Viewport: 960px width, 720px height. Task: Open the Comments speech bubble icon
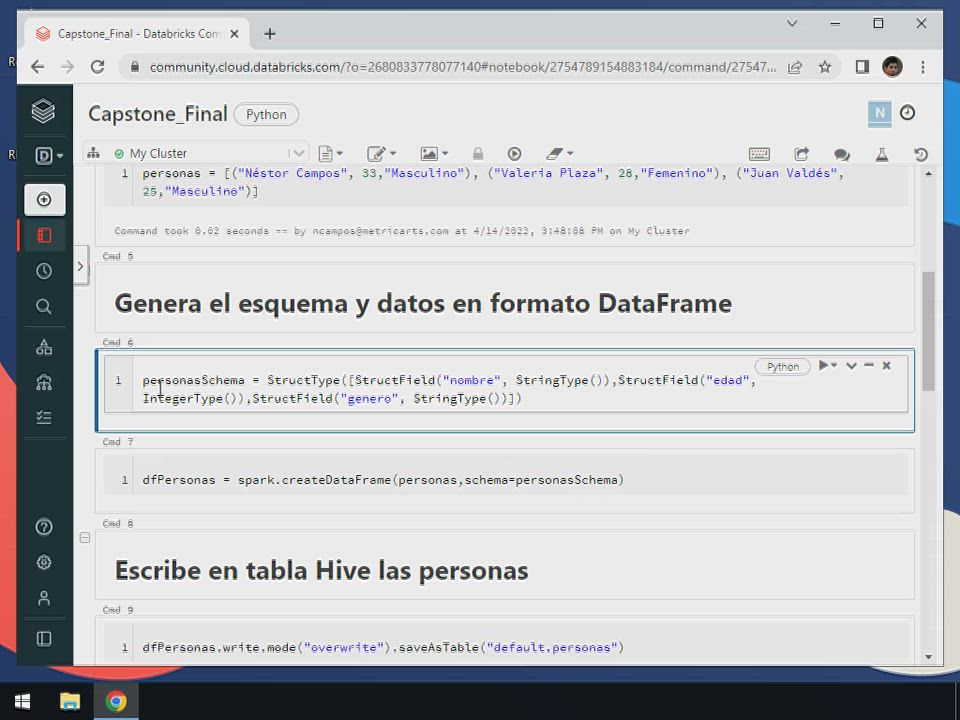click(842, 154)
